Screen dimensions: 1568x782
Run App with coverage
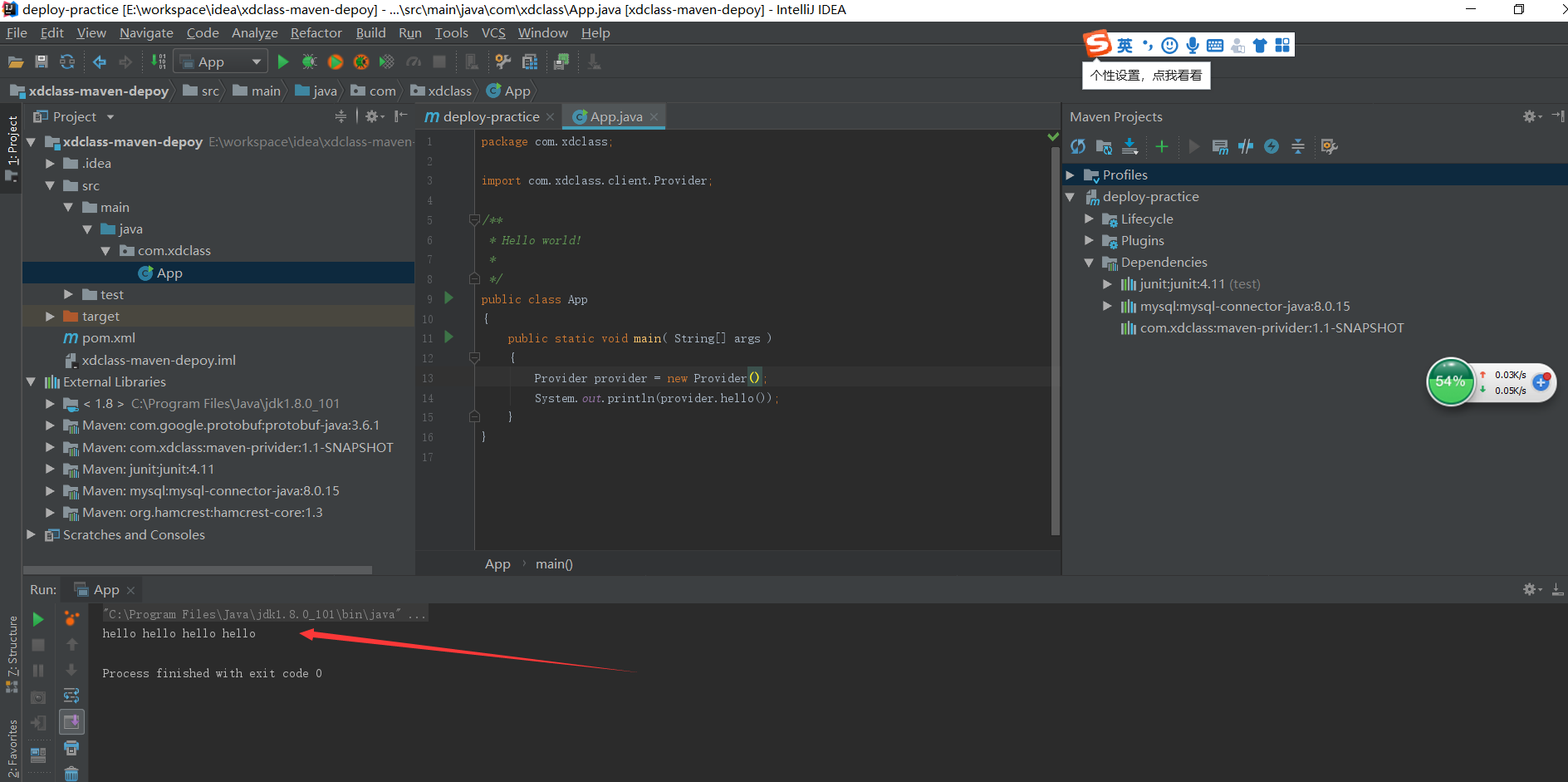[335, 61]
